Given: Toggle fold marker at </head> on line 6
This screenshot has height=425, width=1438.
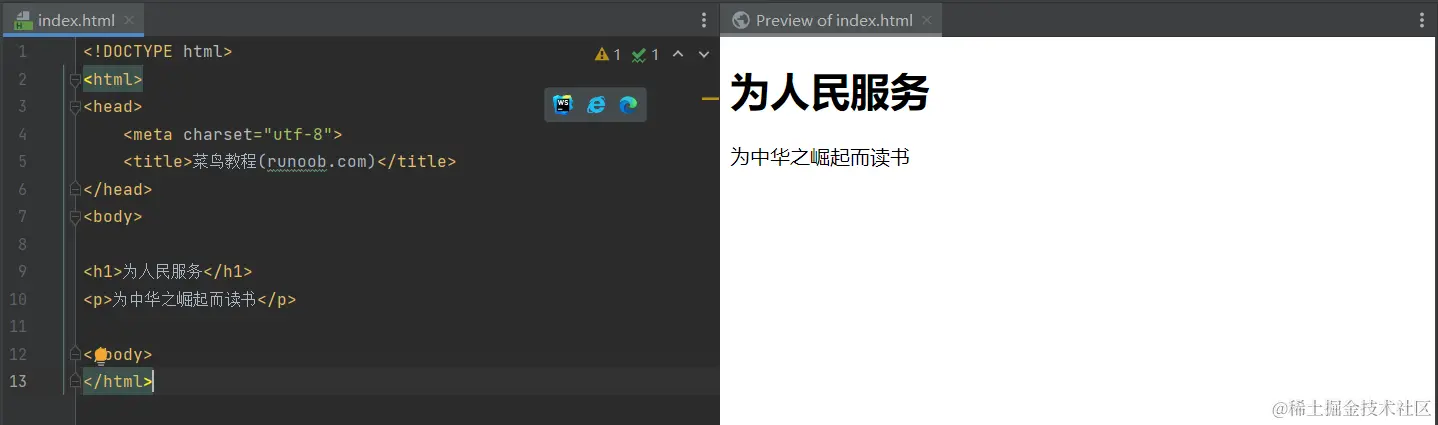Looking at the screenshot, I should (x=75, y=188).
